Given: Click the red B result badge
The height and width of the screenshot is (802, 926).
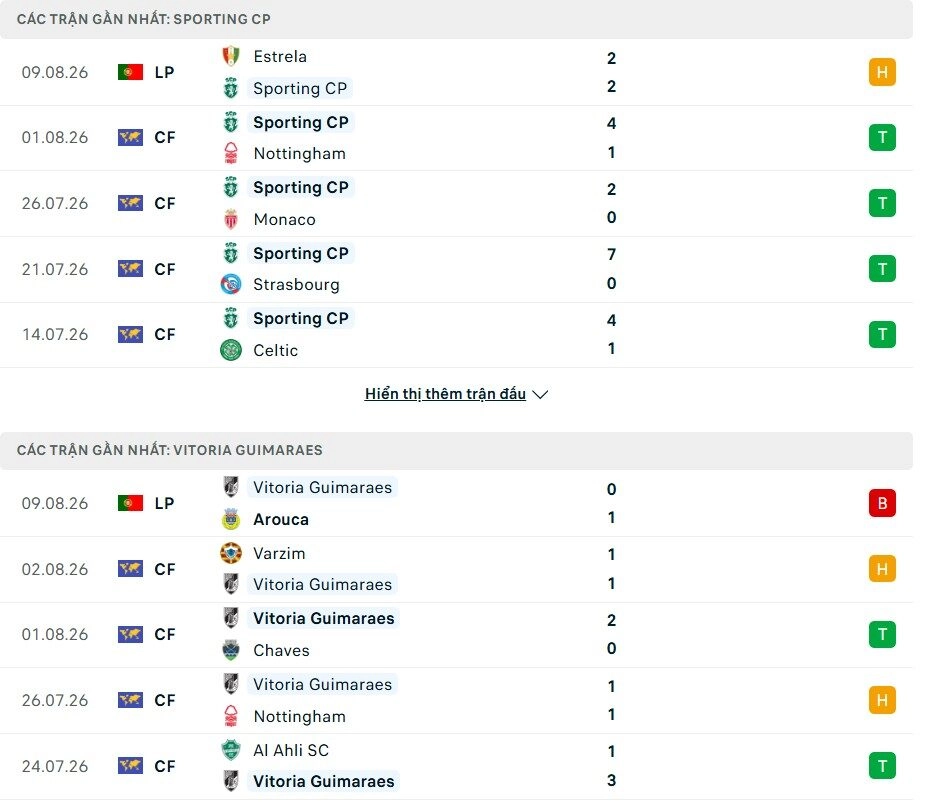Looking at the screenshot, I should (882, 503).
